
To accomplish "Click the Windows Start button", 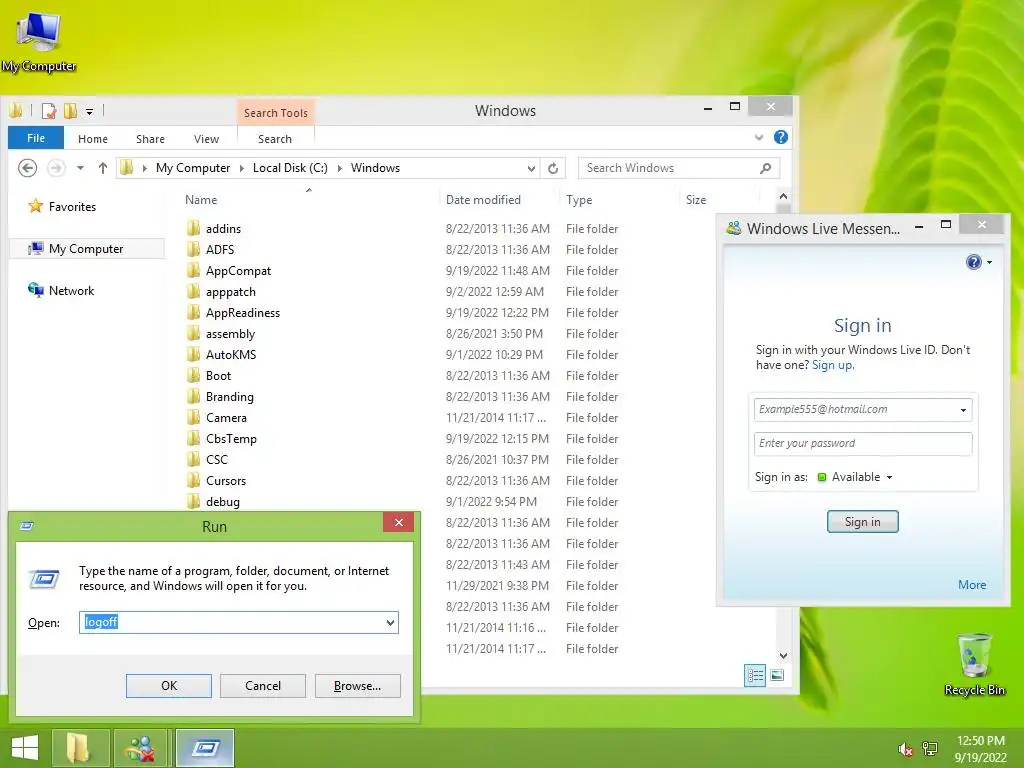I will coord(25,748).
